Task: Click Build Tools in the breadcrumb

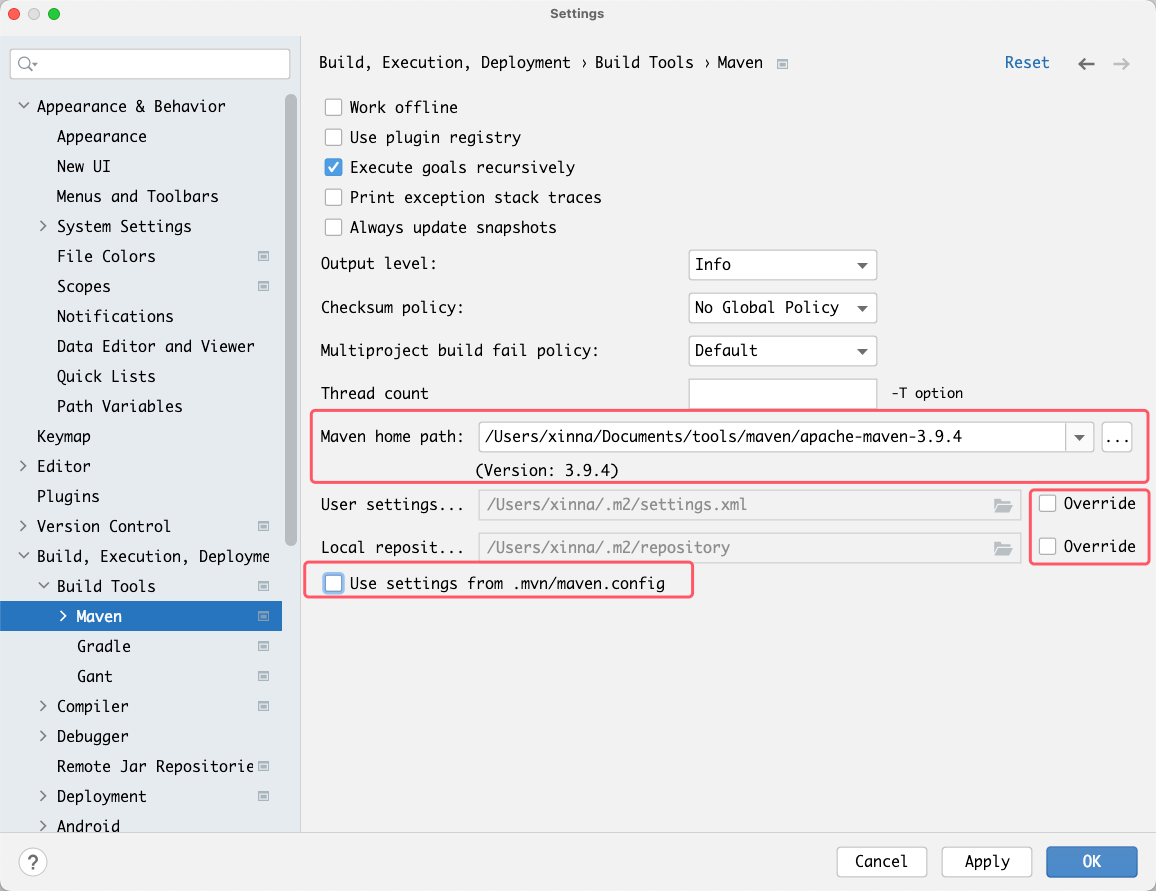Action: (644, 63)
